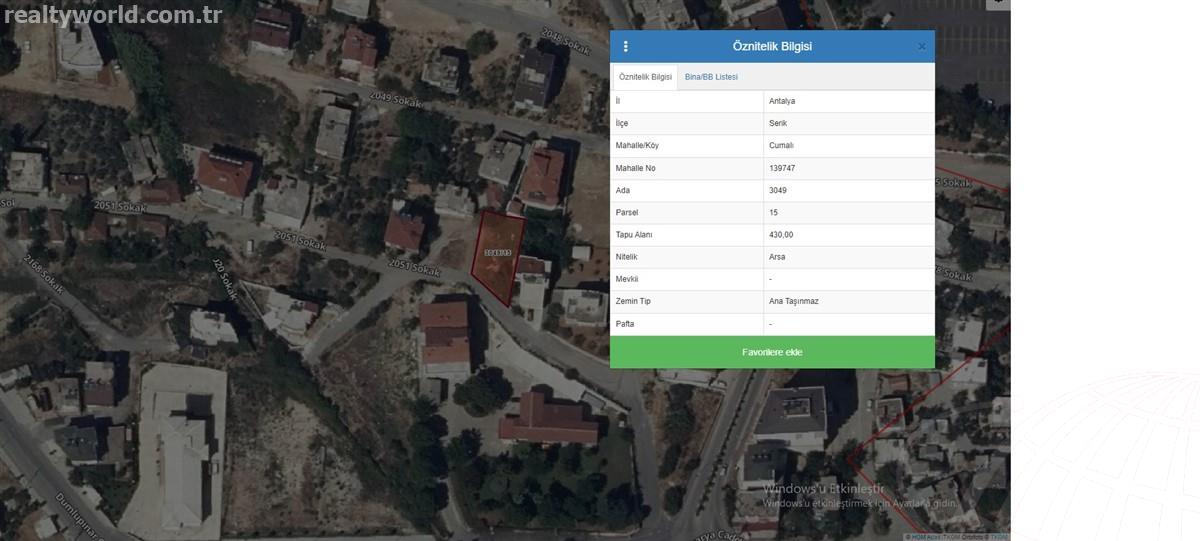Click the Favorilere ekle button

point(772,352)
